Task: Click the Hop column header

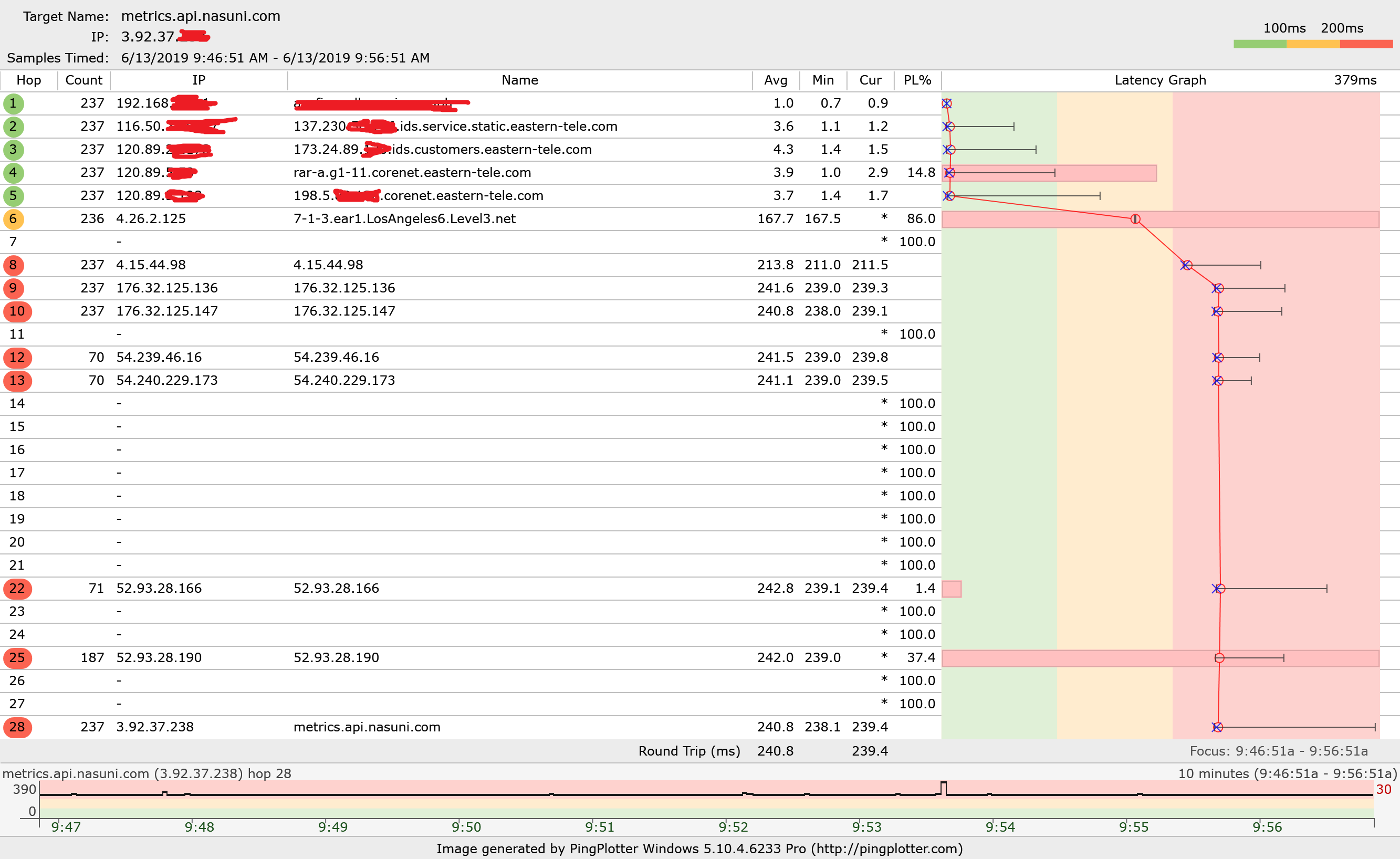Action: pos(28,80)
